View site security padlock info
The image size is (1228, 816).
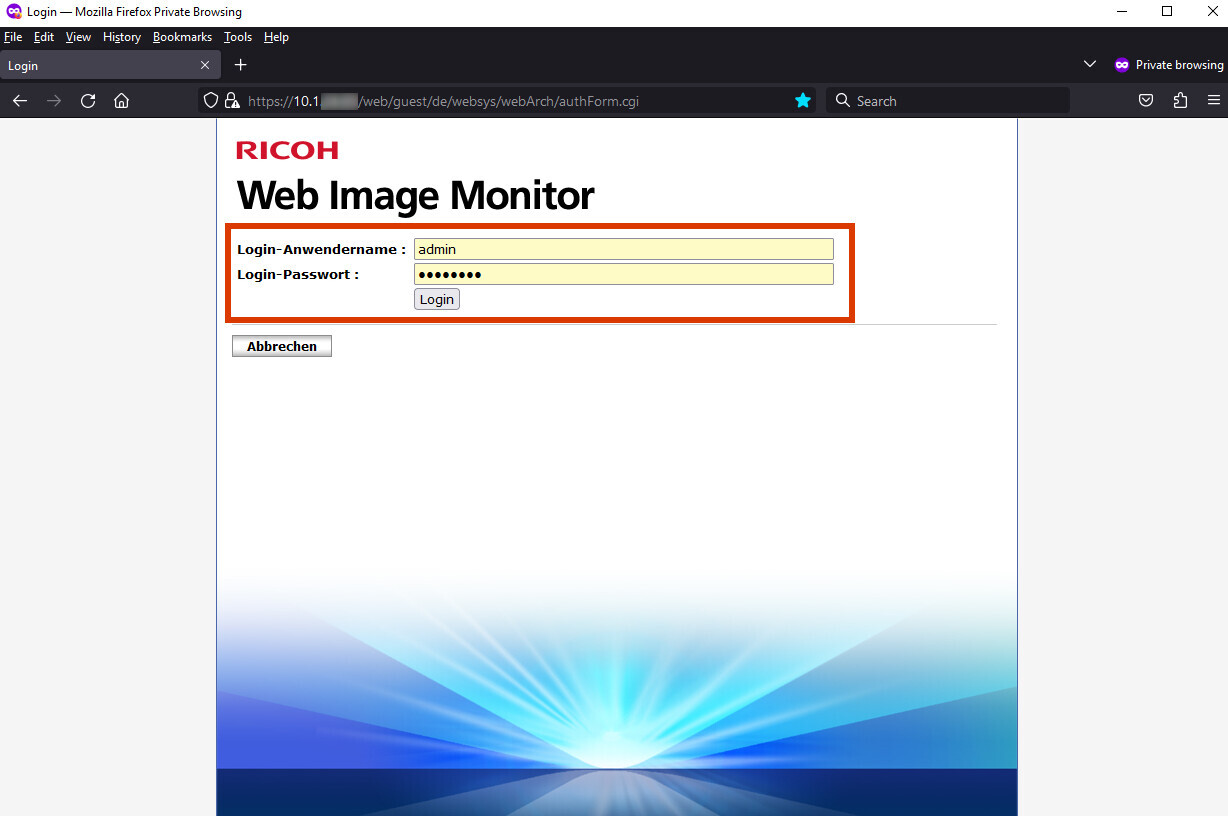232,101
